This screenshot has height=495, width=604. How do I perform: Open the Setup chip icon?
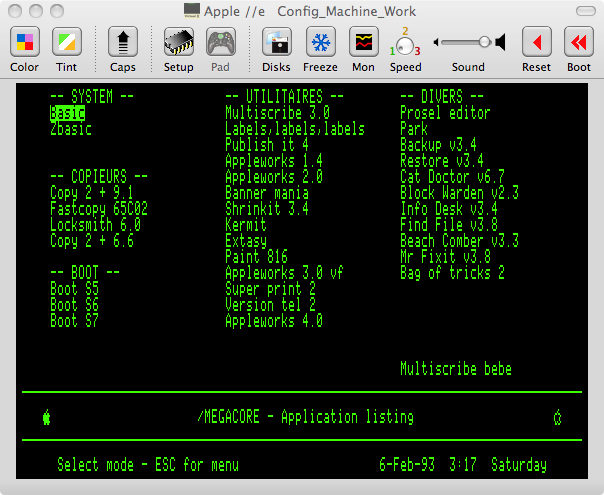tap(179, 42)
